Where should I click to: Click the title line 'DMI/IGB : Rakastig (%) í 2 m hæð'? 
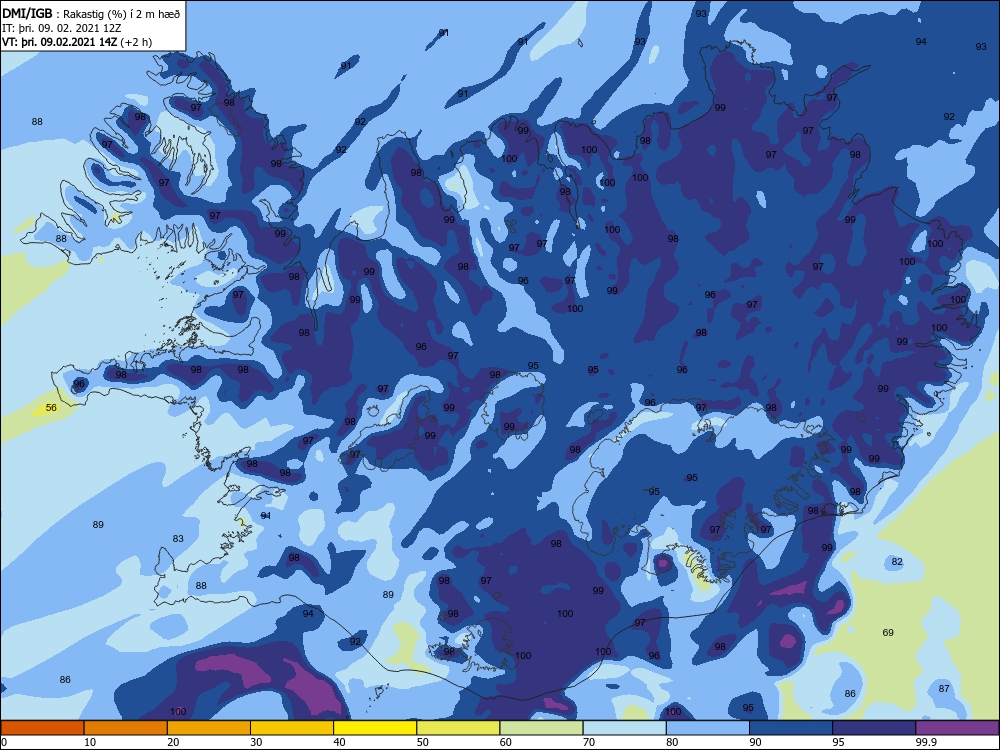[91, 14]
